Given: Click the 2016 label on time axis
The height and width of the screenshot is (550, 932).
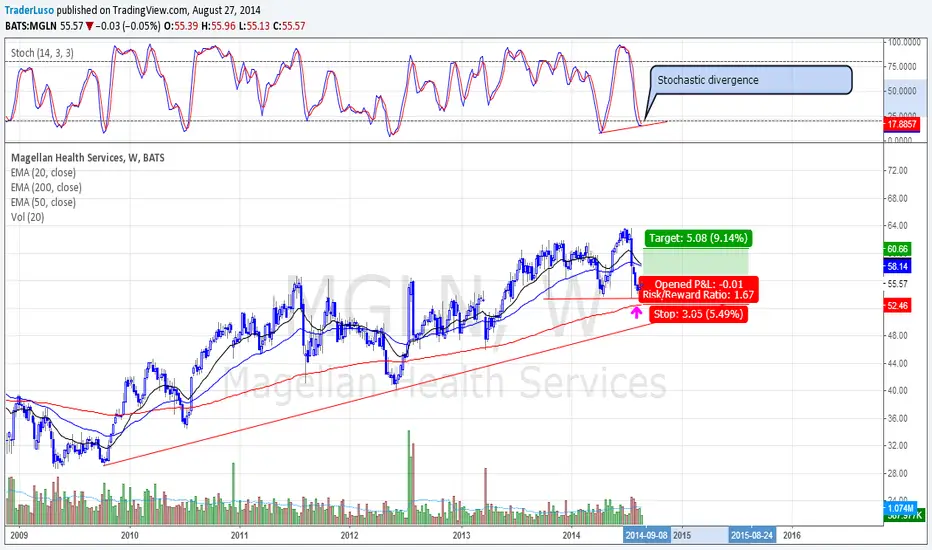Looking at the screenshot, I should click(x=792, y=535).
